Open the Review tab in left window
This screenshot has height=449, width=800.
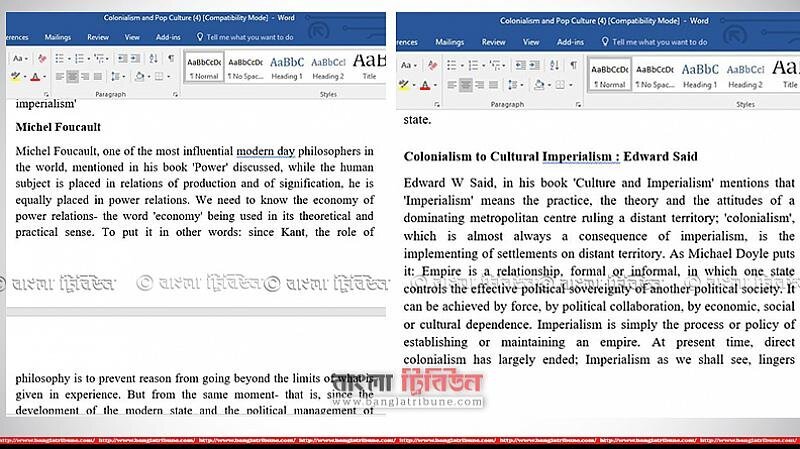[x=97, y=37]
